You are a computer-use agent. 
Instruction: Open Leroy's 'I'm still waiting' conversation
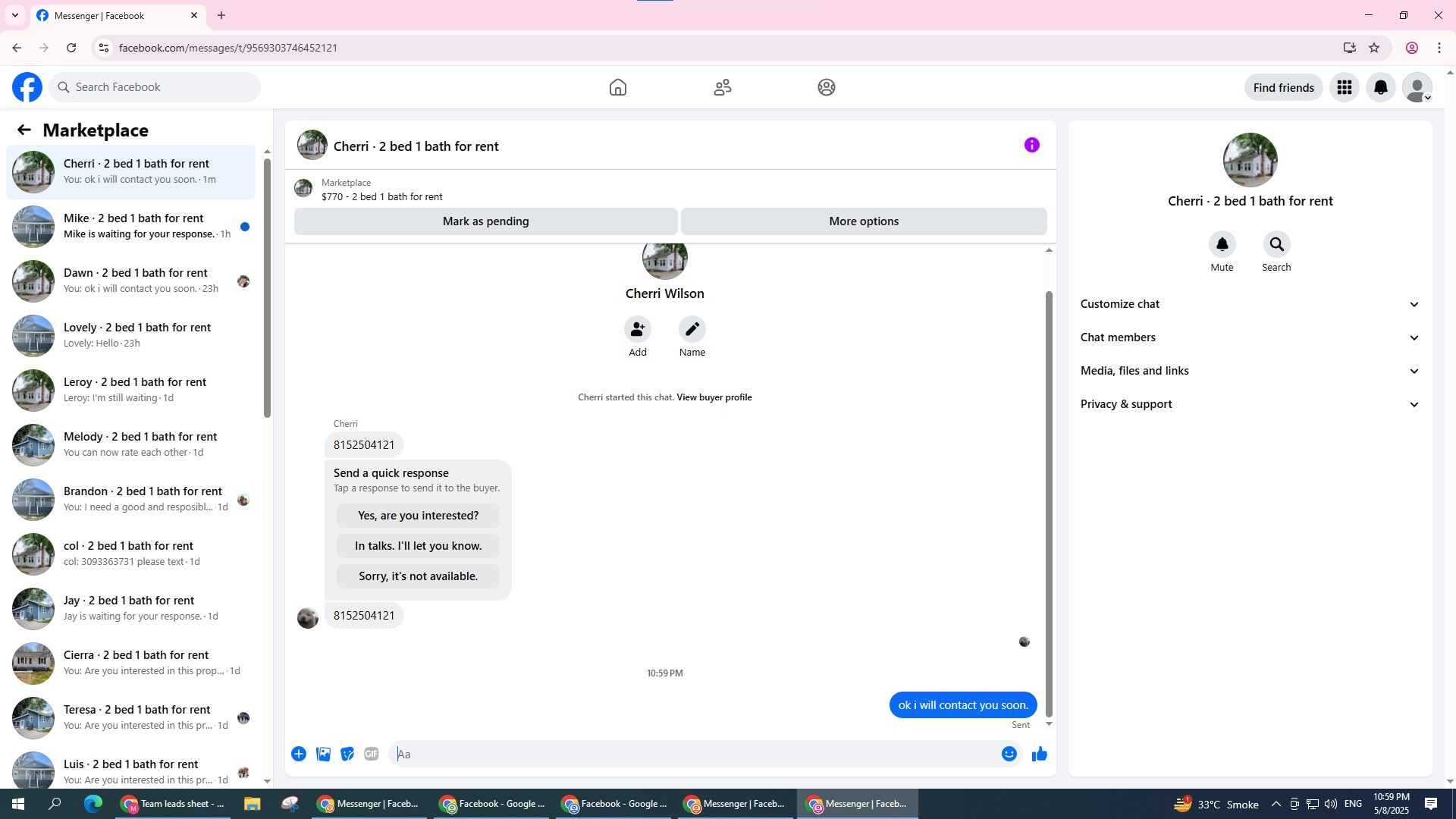130,390
